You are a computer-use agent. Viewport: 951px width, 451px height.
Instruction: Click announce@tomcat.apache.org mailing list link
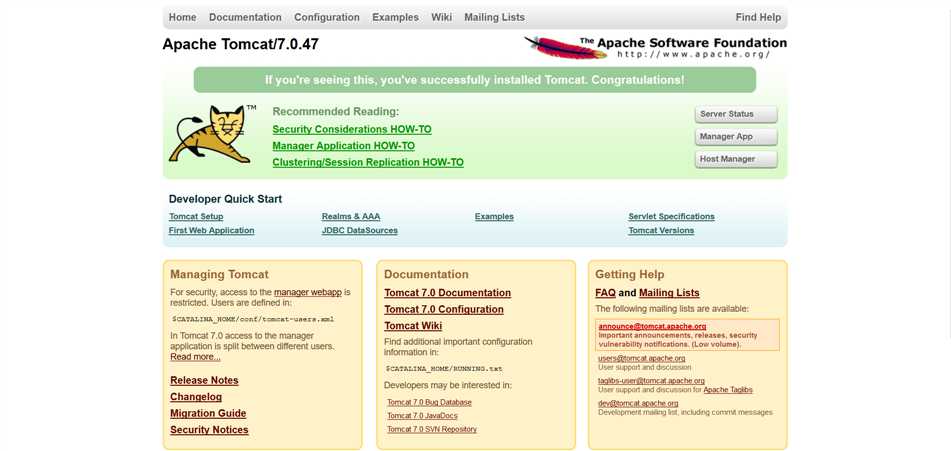click(x=652, y=326)
